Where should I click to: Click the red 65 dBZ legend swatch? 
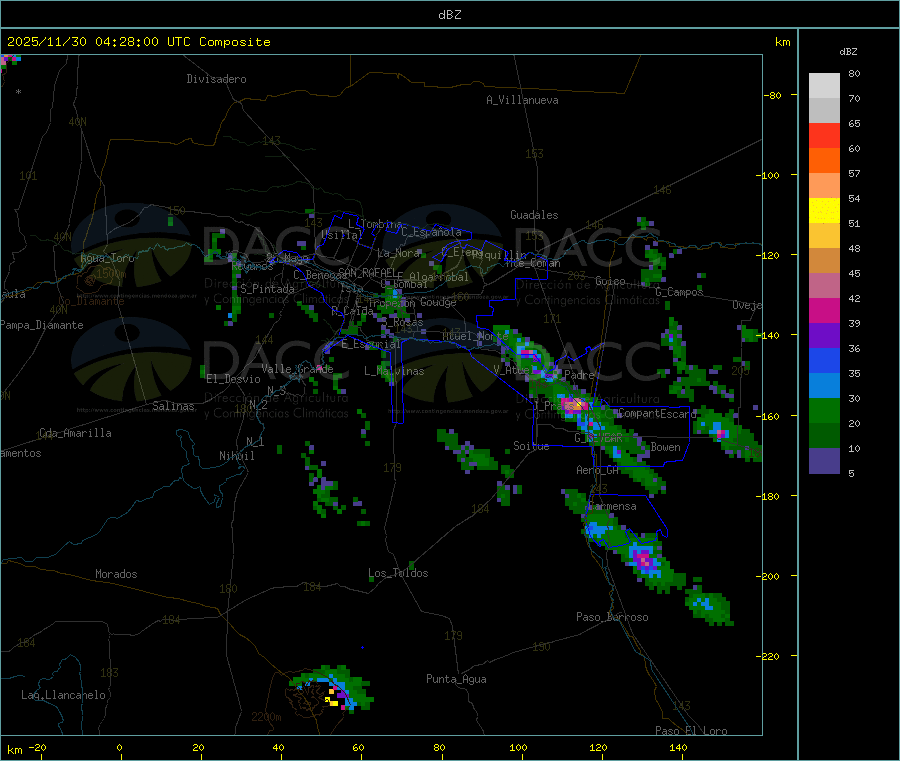(824, 135)
